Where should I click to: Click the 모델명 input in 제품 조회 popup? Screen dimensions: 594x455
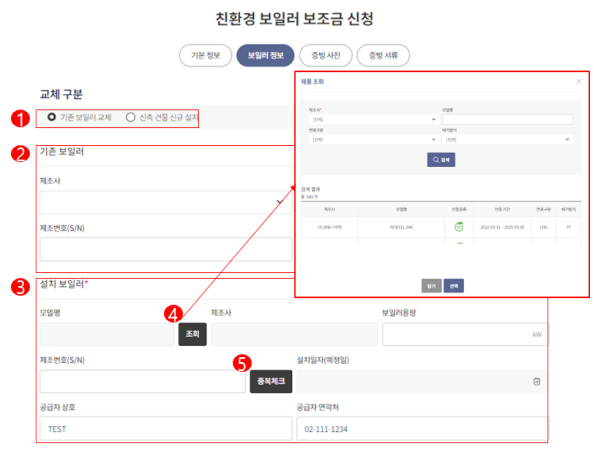click(x=508, y=119)
